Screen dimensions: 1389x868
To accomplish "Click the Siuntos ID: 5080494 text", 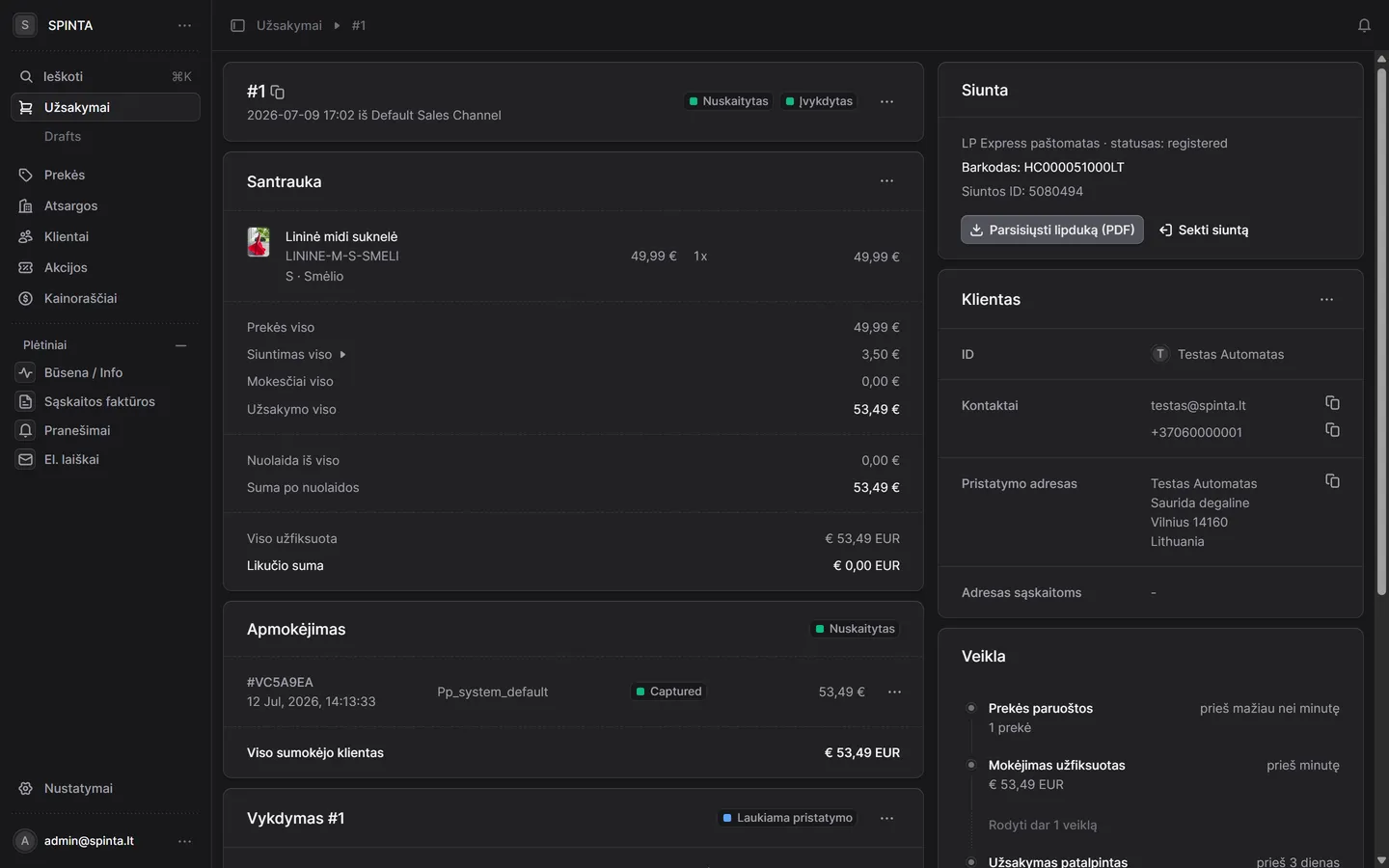I will 1022,191.
